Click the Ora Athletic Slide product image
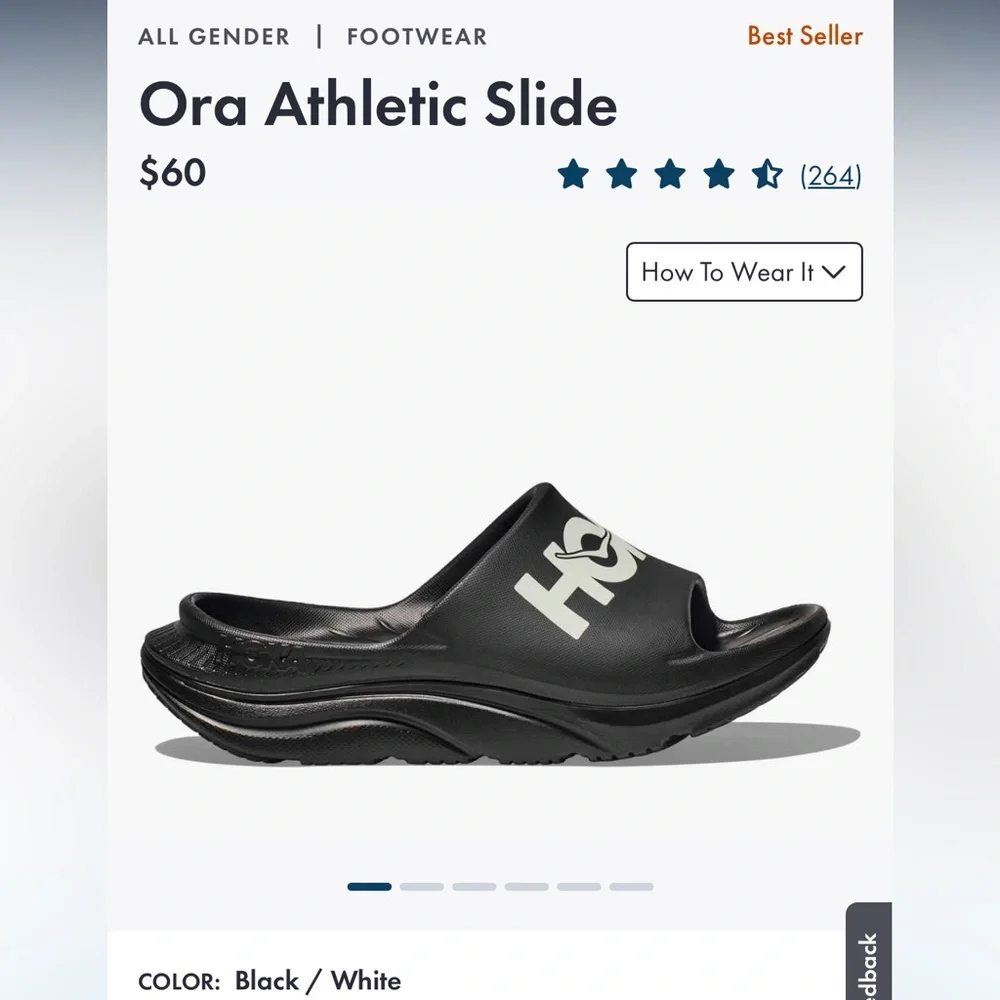 click(x=500, y=620)
